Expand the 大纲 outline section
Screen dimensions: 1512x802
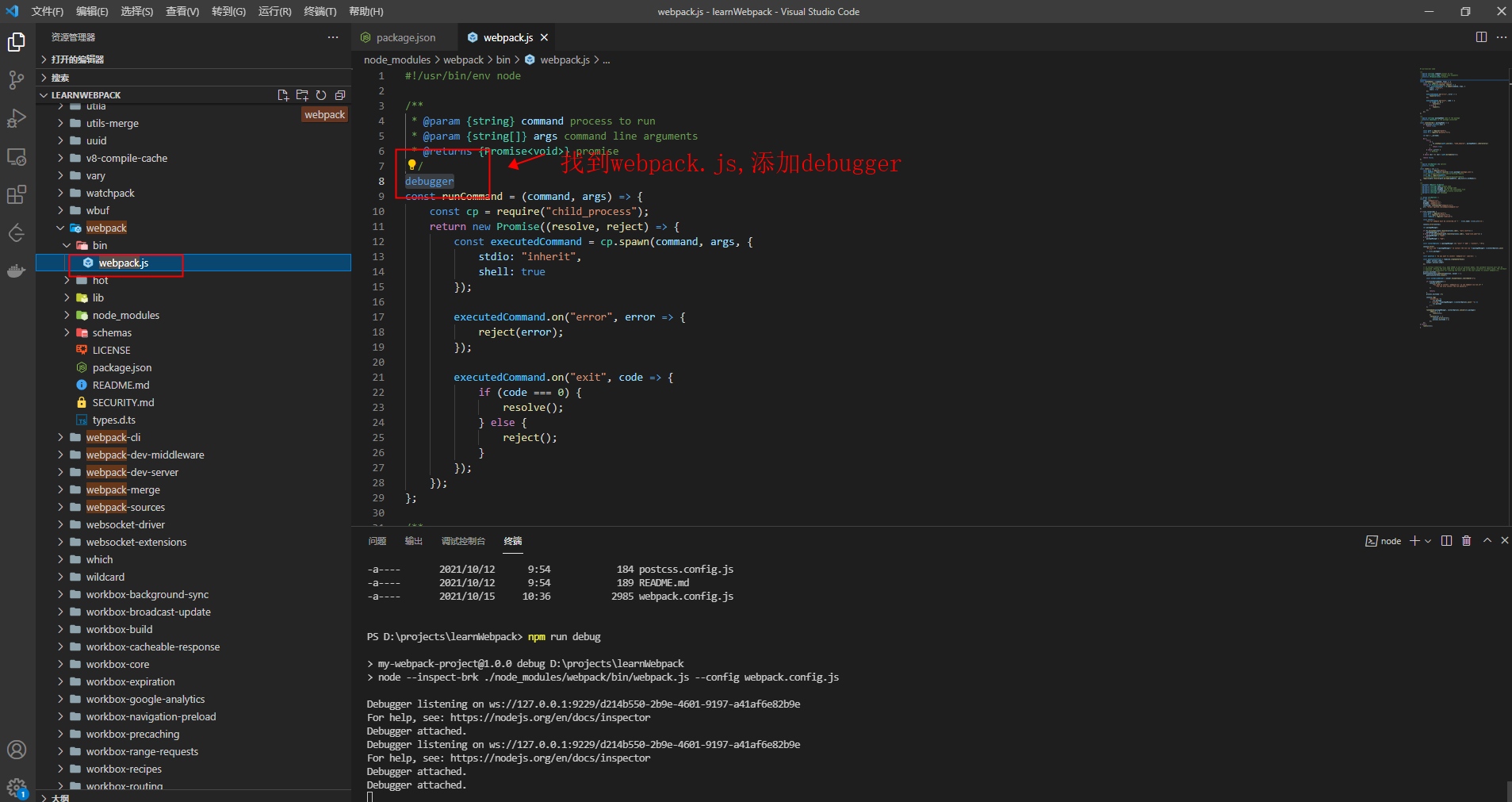coord(193,797)
